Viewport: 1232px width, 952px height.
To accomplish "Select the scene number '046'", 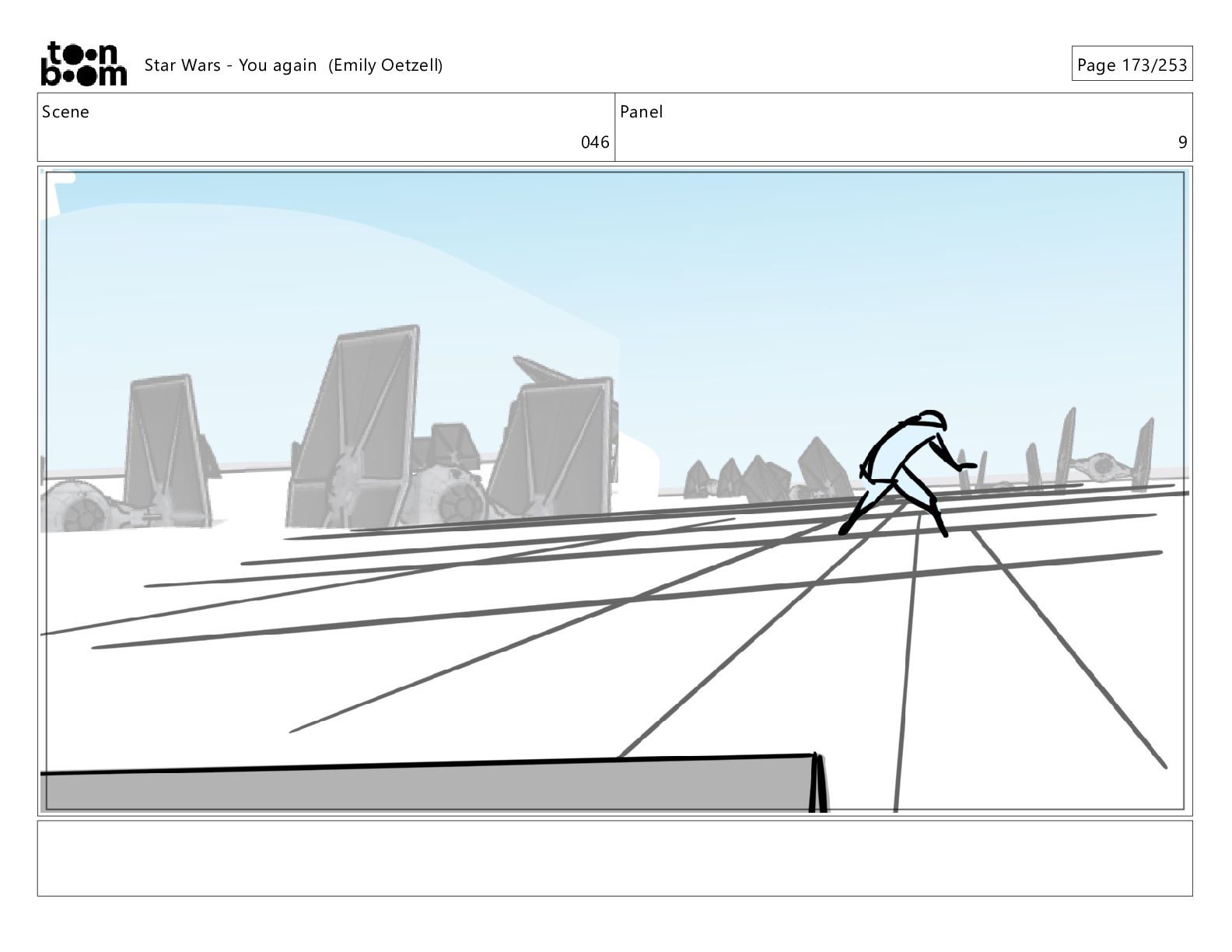I will click(595, 142).
